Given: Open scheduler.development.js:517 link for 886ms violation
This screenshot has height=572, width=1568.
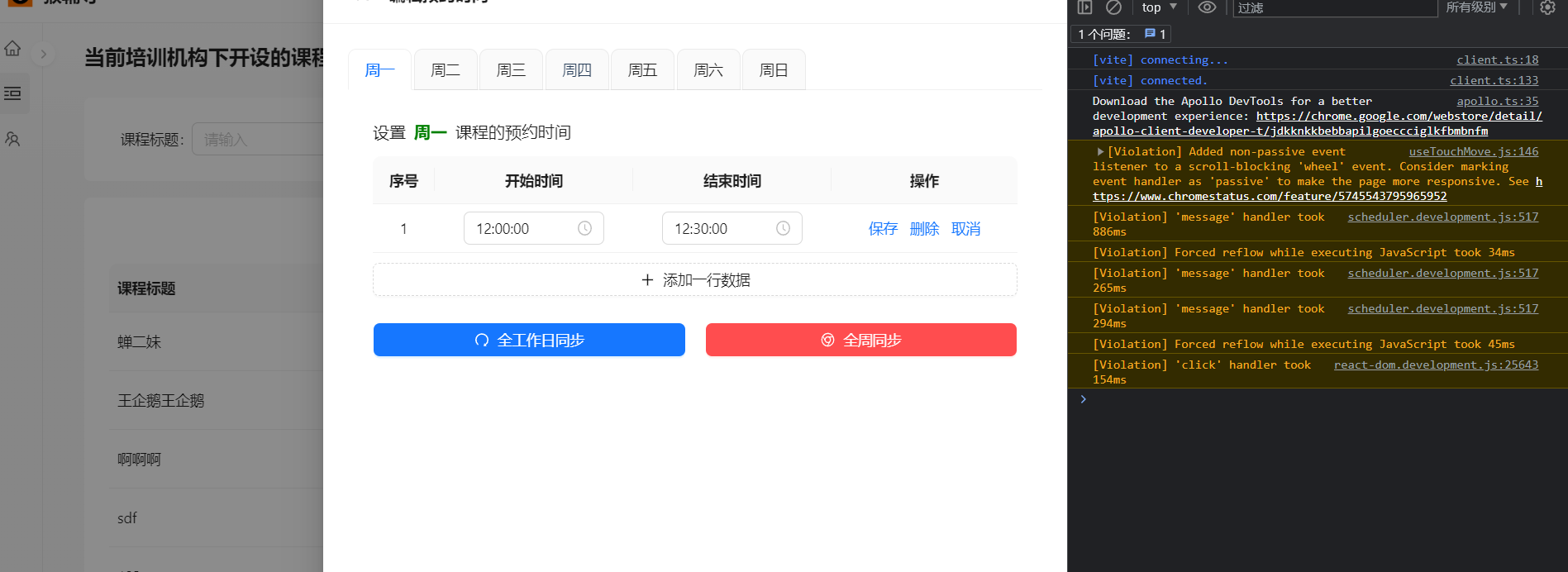Looking at the screenshot, I should point(1443,217).
